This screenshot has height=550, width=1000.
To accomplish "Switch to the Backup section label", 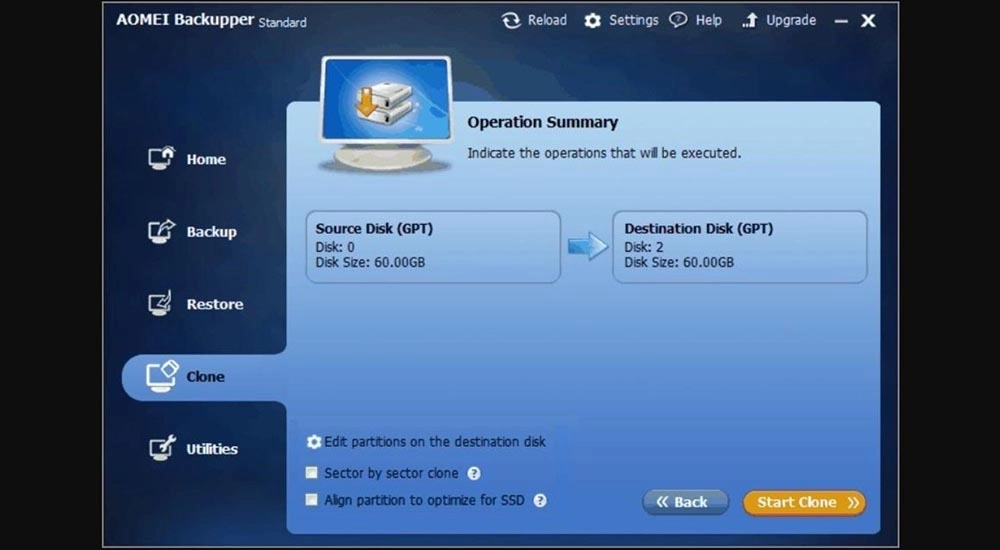I will 211,232.
